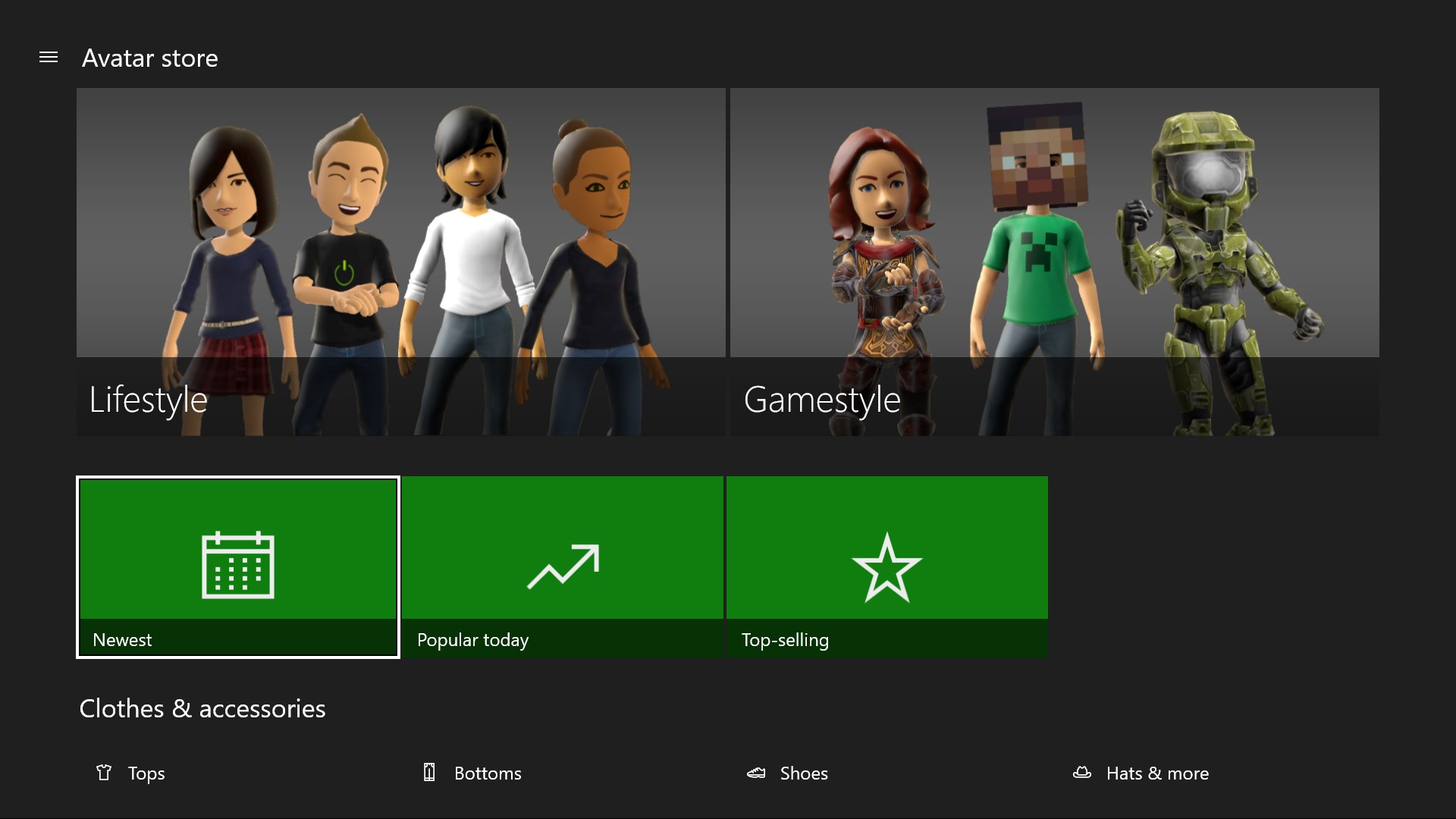Browse the Bottoms category link
This screenshot has height=819, width=1456.
pyautogui.click(x=488, y=773)
